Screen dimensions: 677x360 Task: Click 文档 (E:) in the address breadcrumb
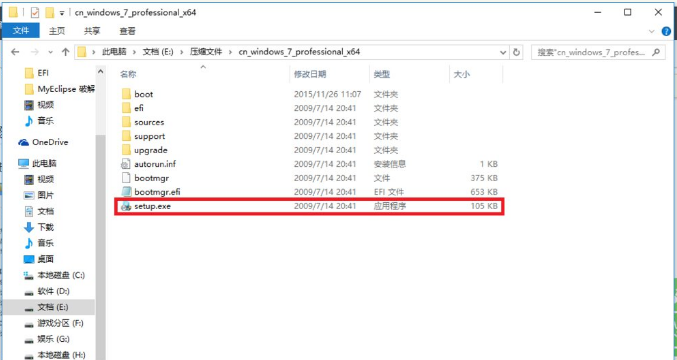click(158, 52)
